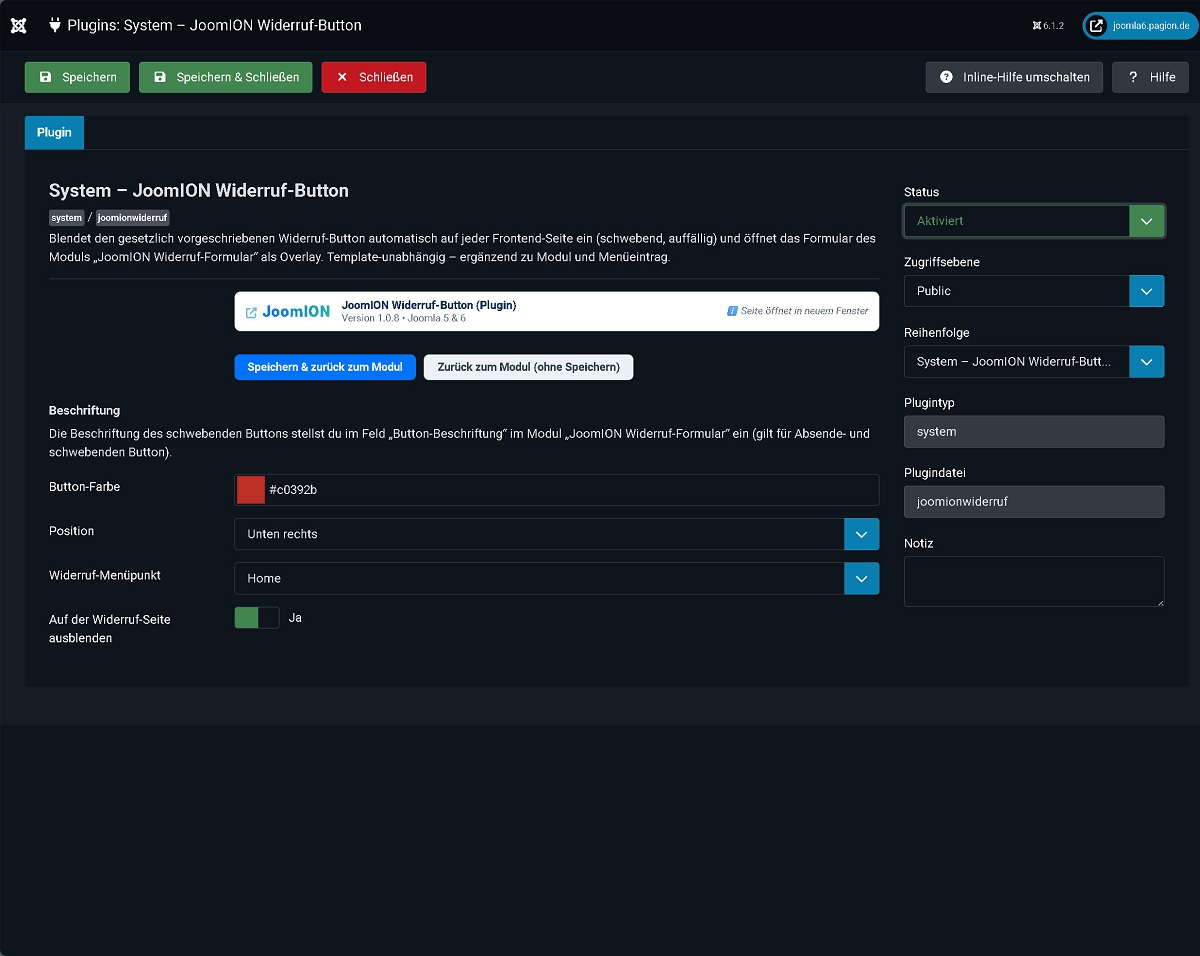Select the Plugin tab
Image resolution: width=1200 pixels, height=956 pixels.
(54, 132)
